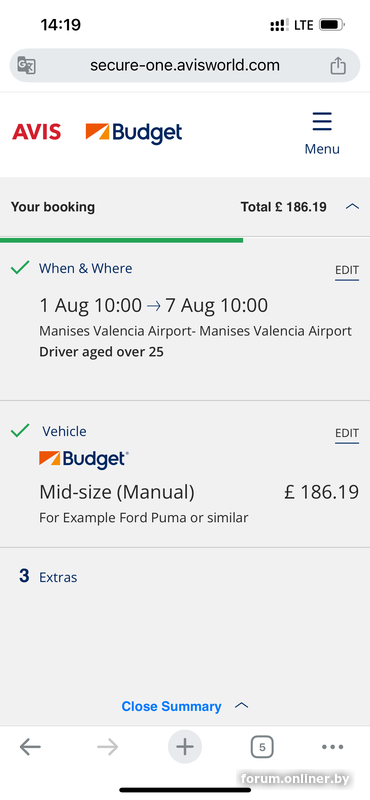Click the AVIS logo
The image size is (370, 800).
click(37, 132)
